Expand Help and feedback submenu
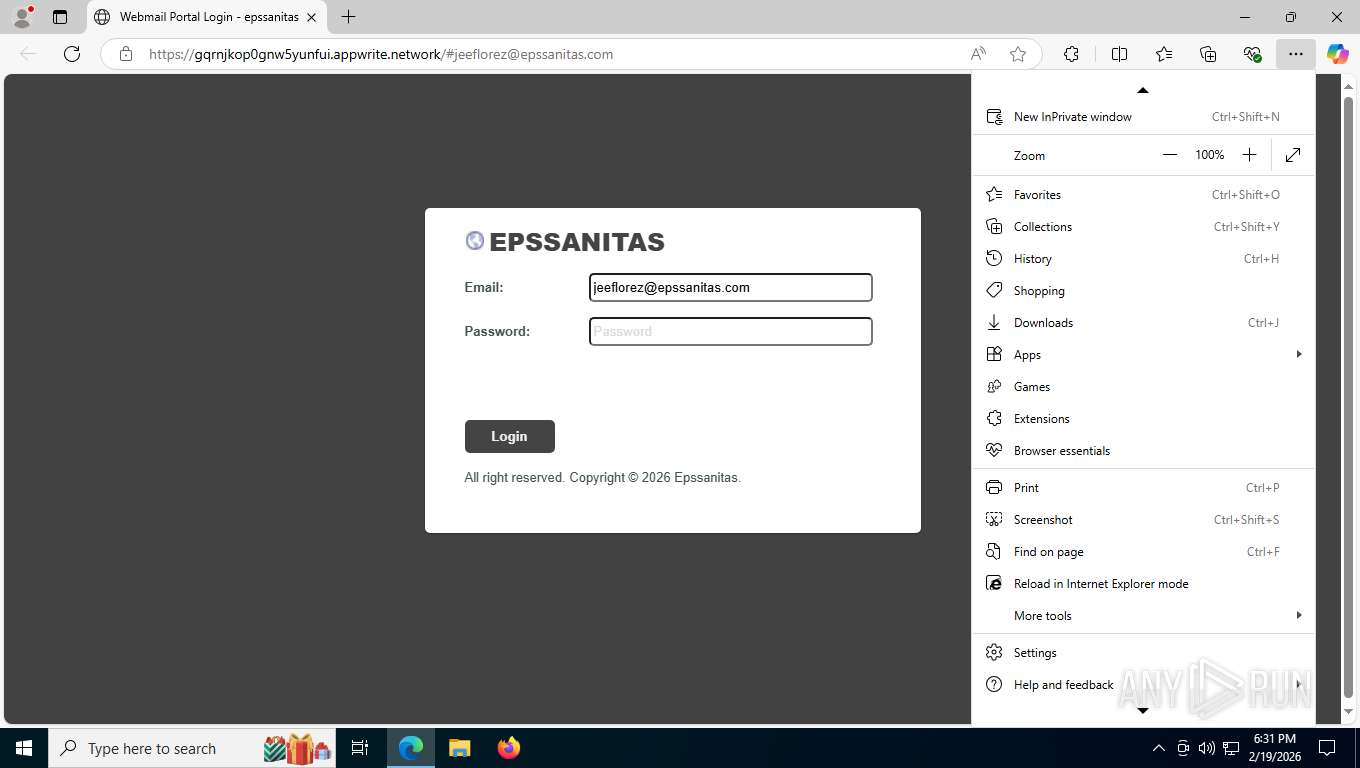The height and width of the screenshot is (768, 1360). click(x=1144, y=685)
